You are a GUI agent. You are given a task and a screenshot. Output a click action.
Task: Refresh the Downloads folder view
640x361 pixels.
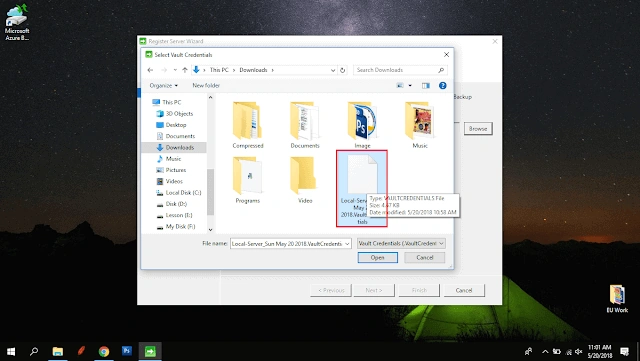pos(342,70)
